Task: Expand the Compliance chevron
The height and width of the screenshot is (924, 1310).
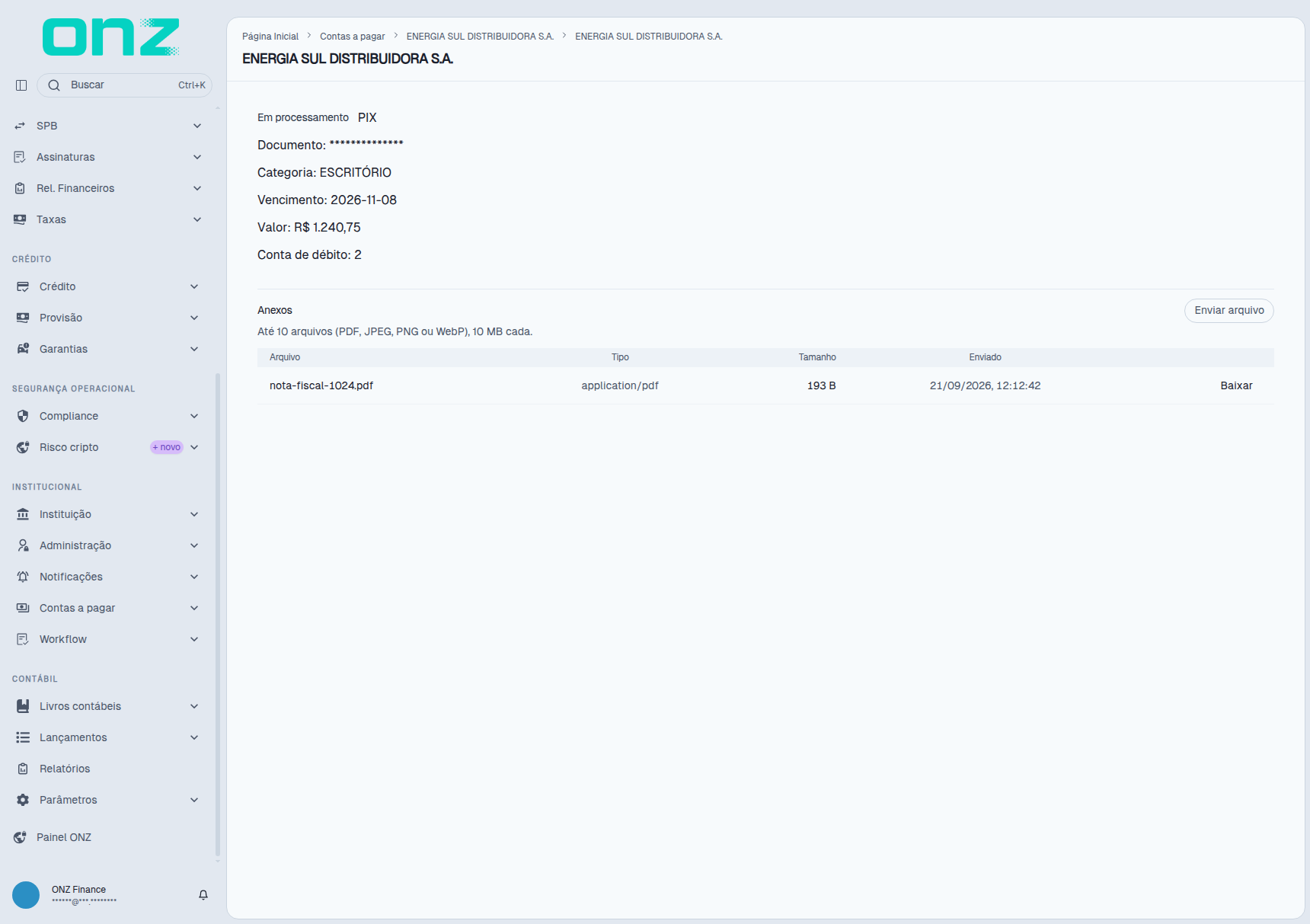Action: click(x=194, y=416)
